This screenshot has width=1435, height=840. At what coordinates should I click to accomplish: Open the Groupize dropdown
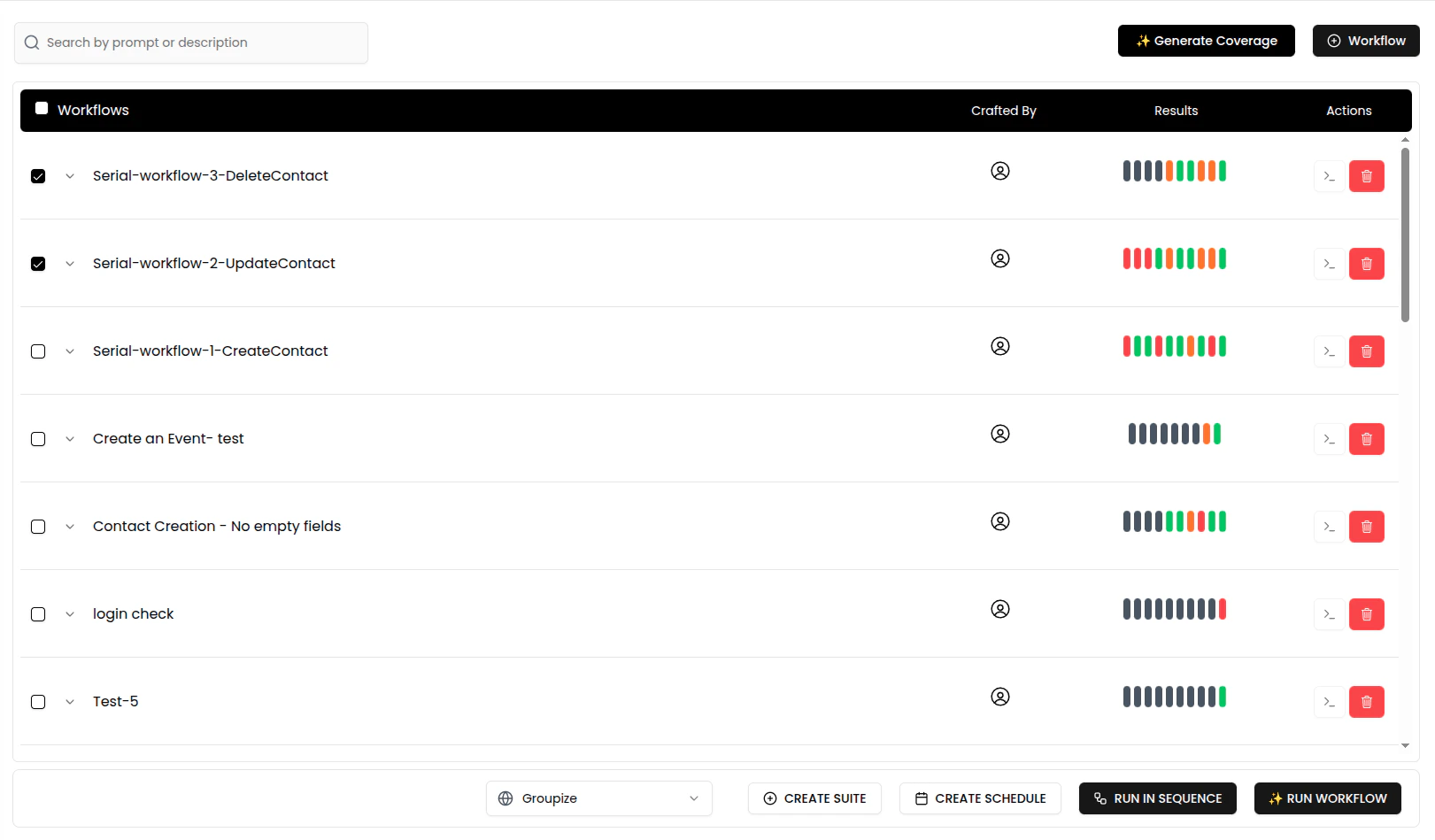click(x=693, y=798)
